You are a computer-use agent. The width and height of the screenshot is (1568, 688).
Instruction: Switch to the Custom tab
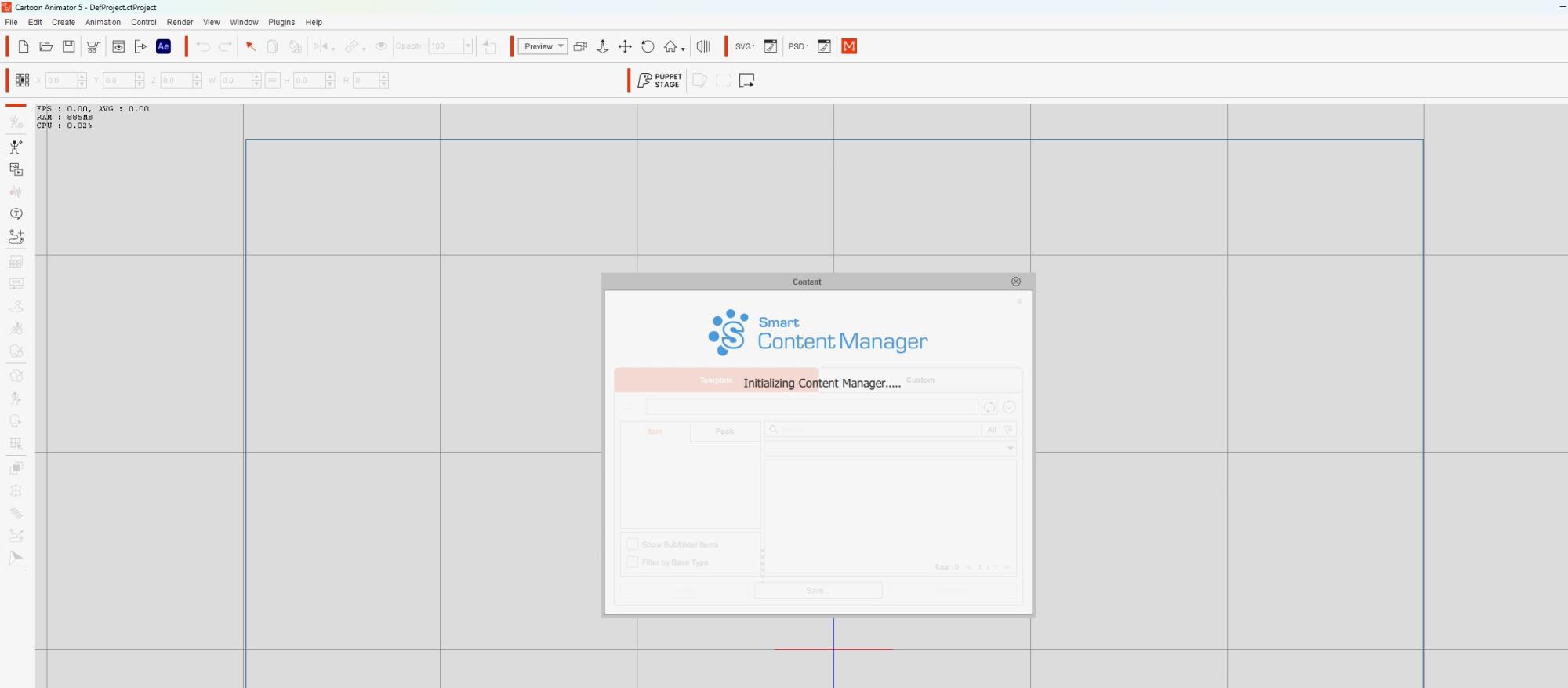tap(920, 380)
